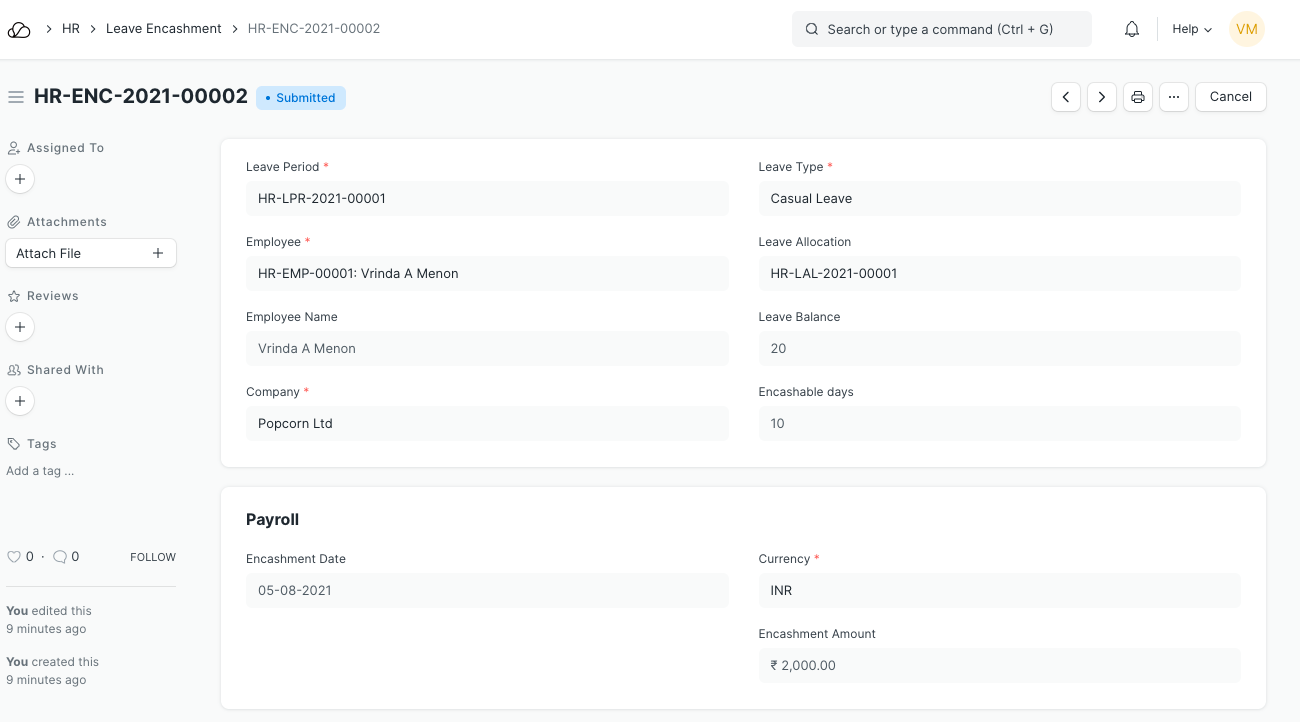This screenshot has width=1300, height=722.
Task: Print this leave encashment document
Action: pos(1138,97)
